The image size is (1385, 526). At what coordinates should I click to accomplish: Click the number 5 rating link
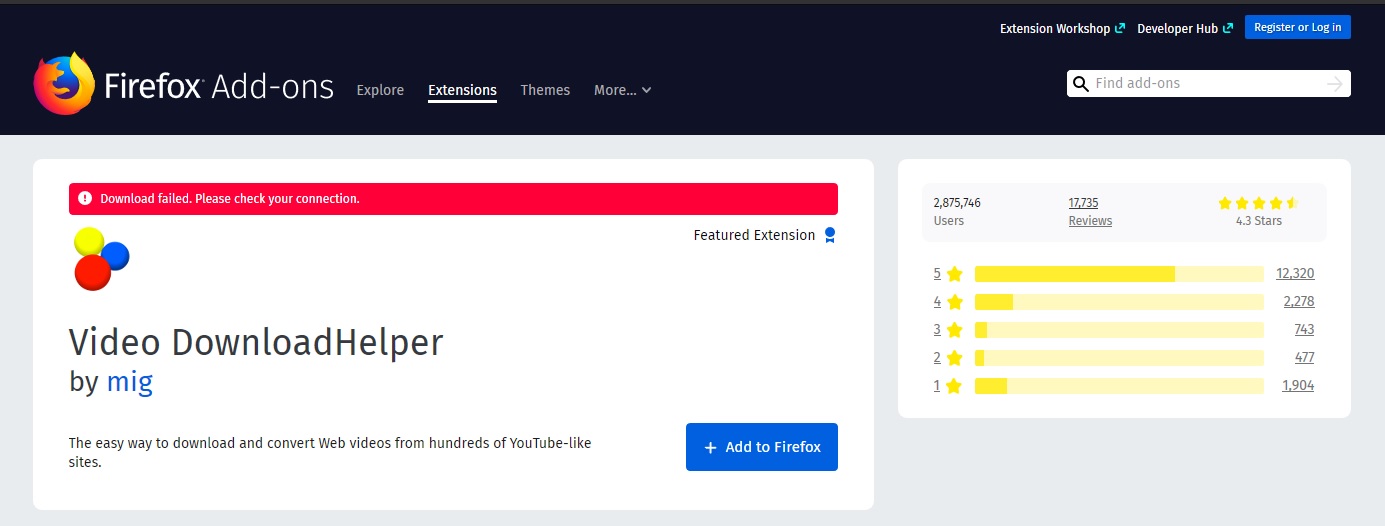pyautogui.click(x=937, y=274)
